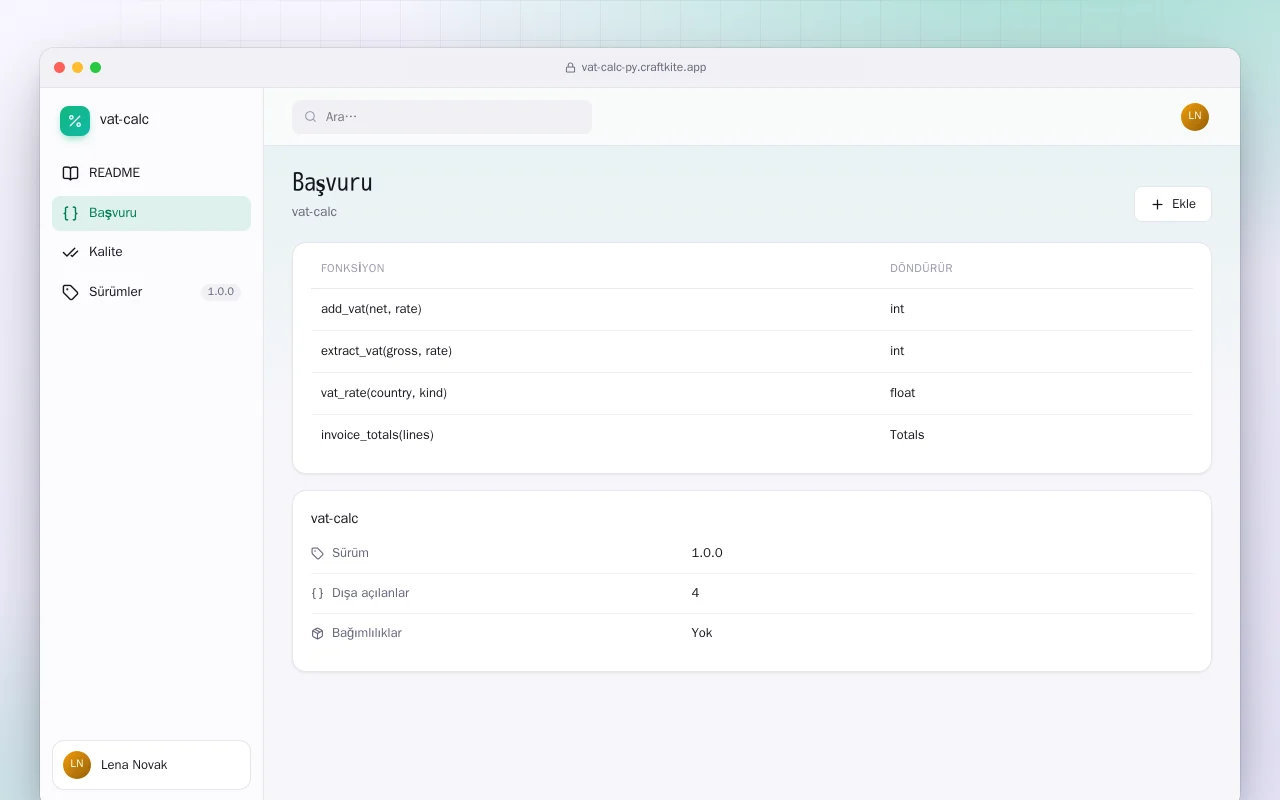Click the Kalite double-check icon

(x=70, y=252)
